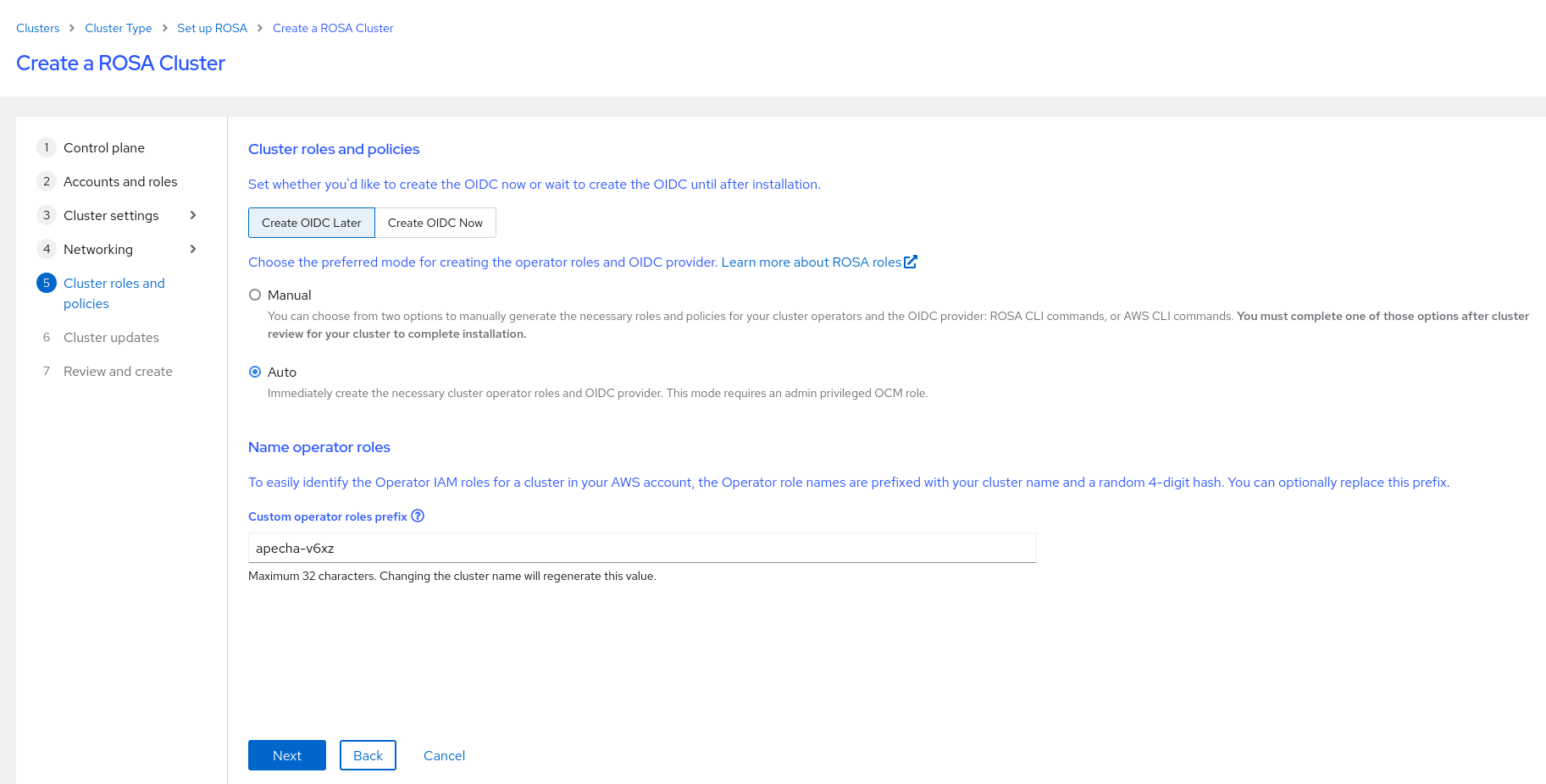Switch to Create OIDC Now
Screen dimensions: 1546x784
(435, 223)
